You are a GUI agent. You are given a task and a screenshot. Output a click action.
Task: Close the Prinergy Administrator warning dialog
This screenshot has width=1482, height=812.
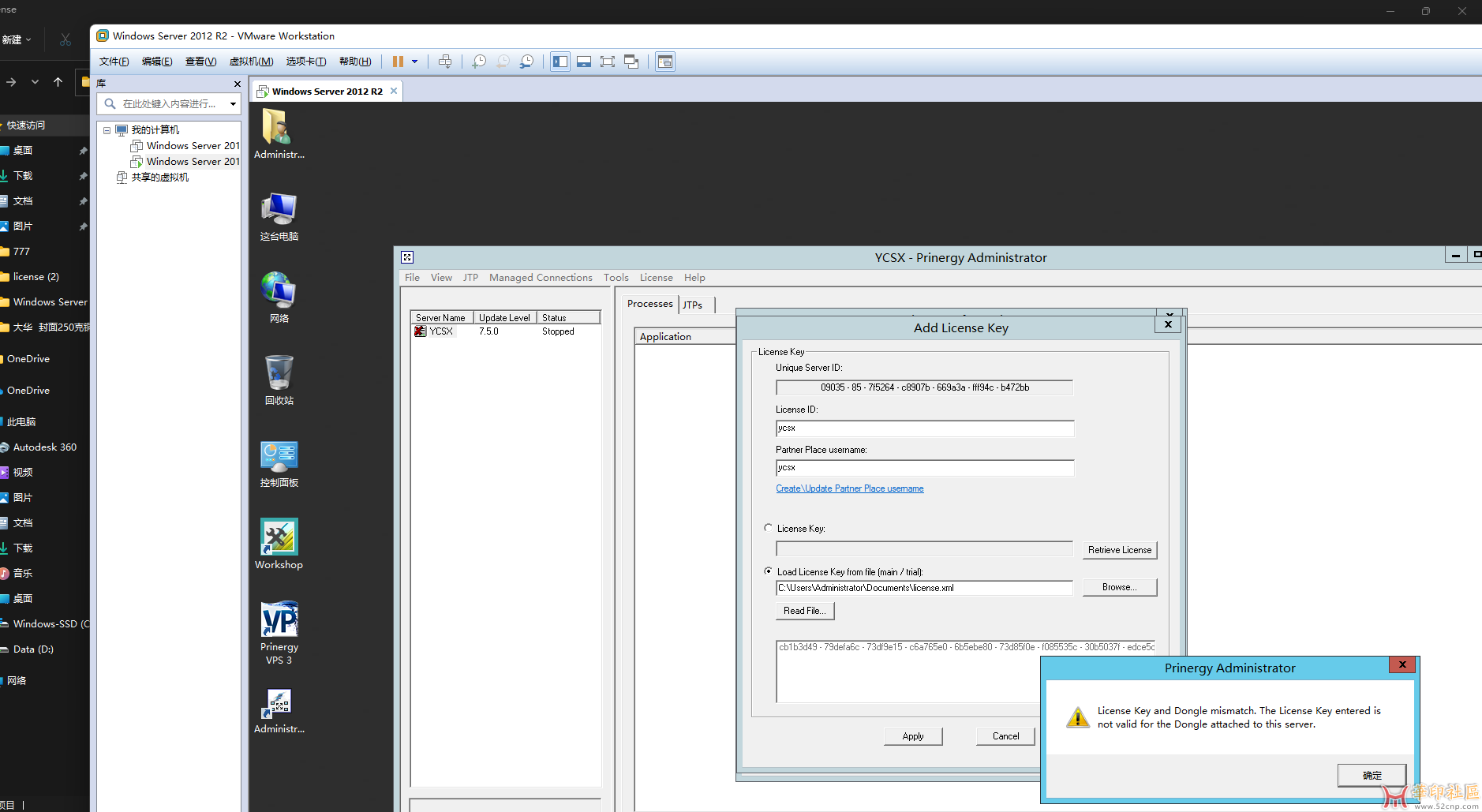(x=1402, y=665)
